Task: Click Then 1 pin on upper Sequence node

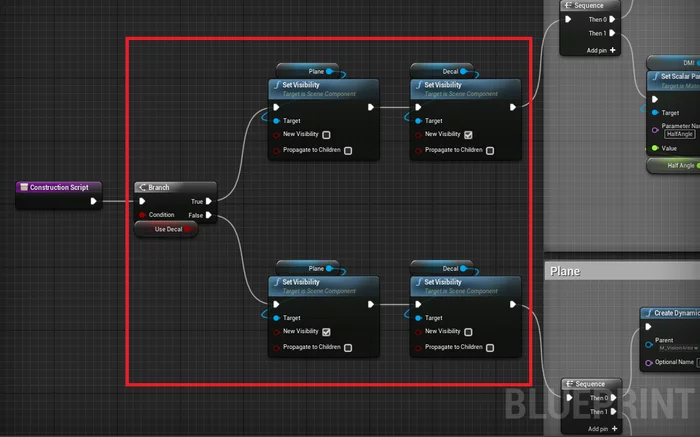Action: [x=612, y=33]
